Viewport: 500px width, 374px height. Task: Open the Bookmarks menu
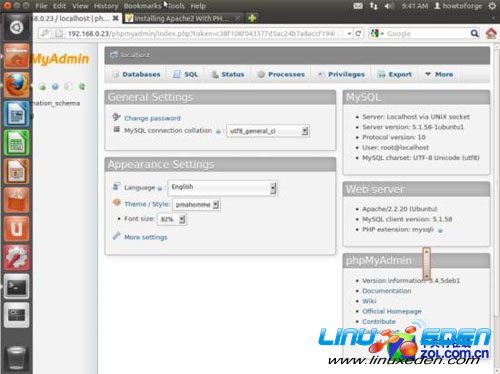coord(142,6)
